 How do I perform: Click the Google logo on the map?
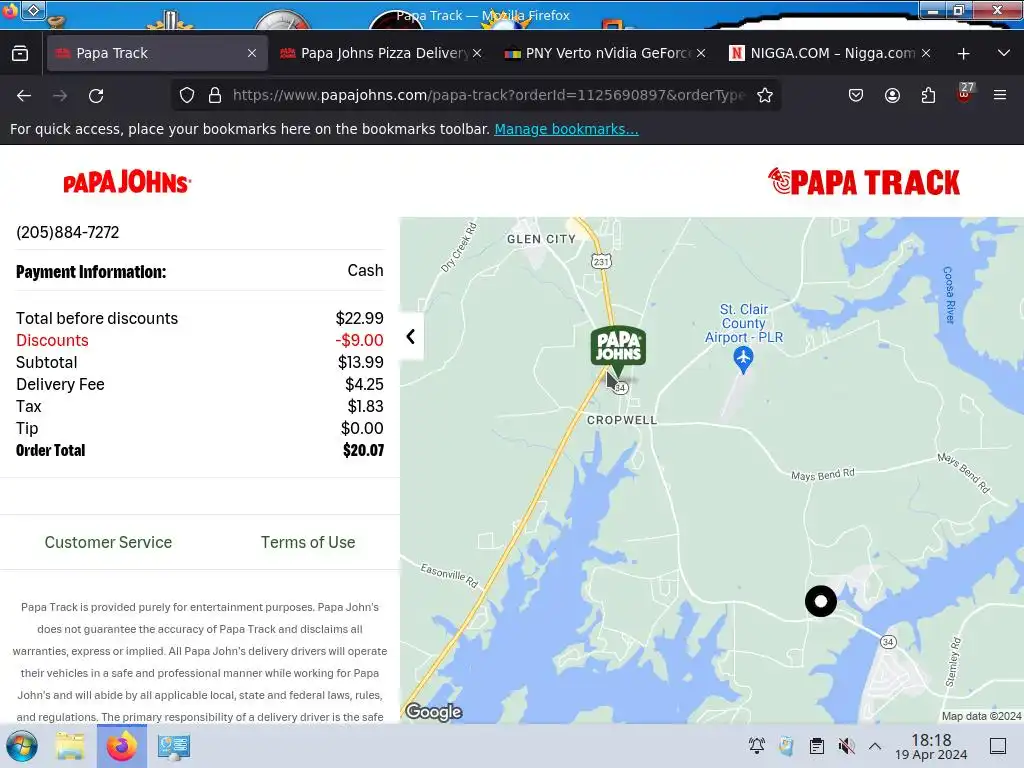pos(434,712)
